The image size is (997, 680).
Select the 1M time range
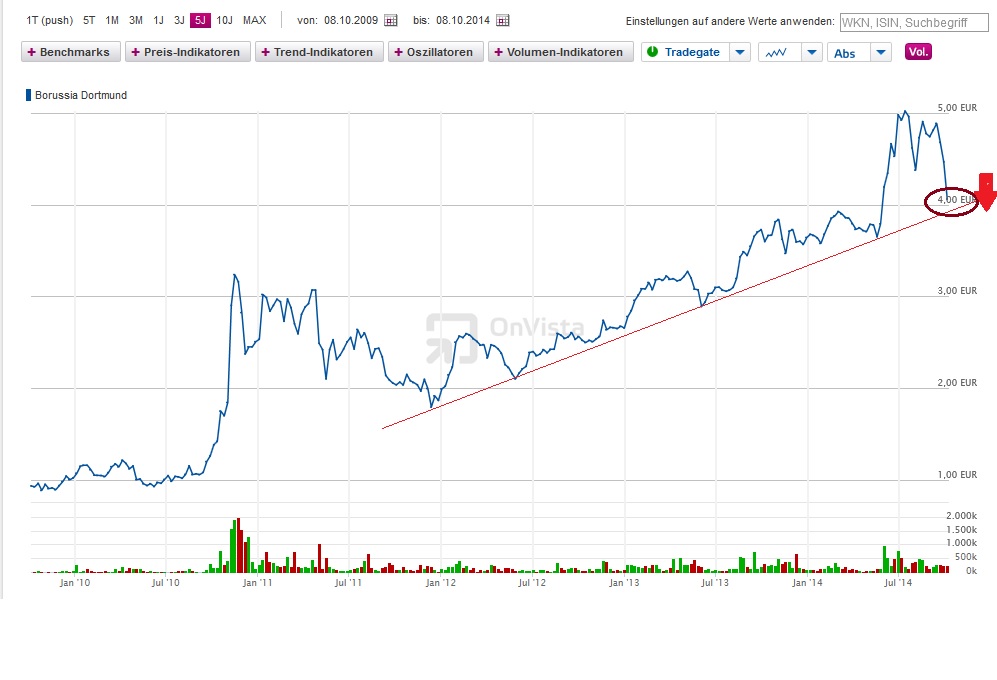click(112, 20)
